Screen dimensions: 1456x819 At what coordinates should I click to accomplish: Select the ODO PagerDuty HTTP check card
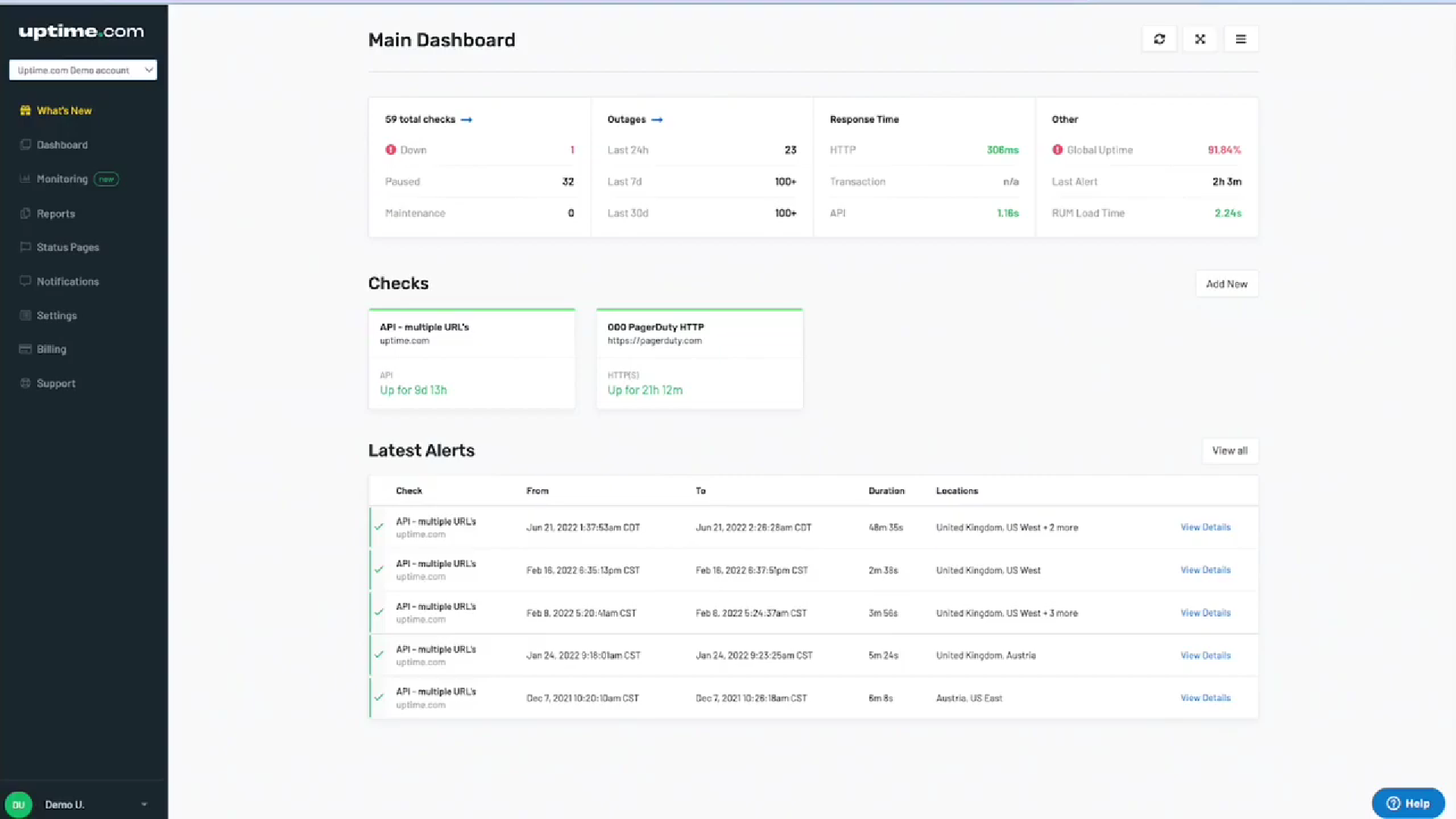[698, 358]
